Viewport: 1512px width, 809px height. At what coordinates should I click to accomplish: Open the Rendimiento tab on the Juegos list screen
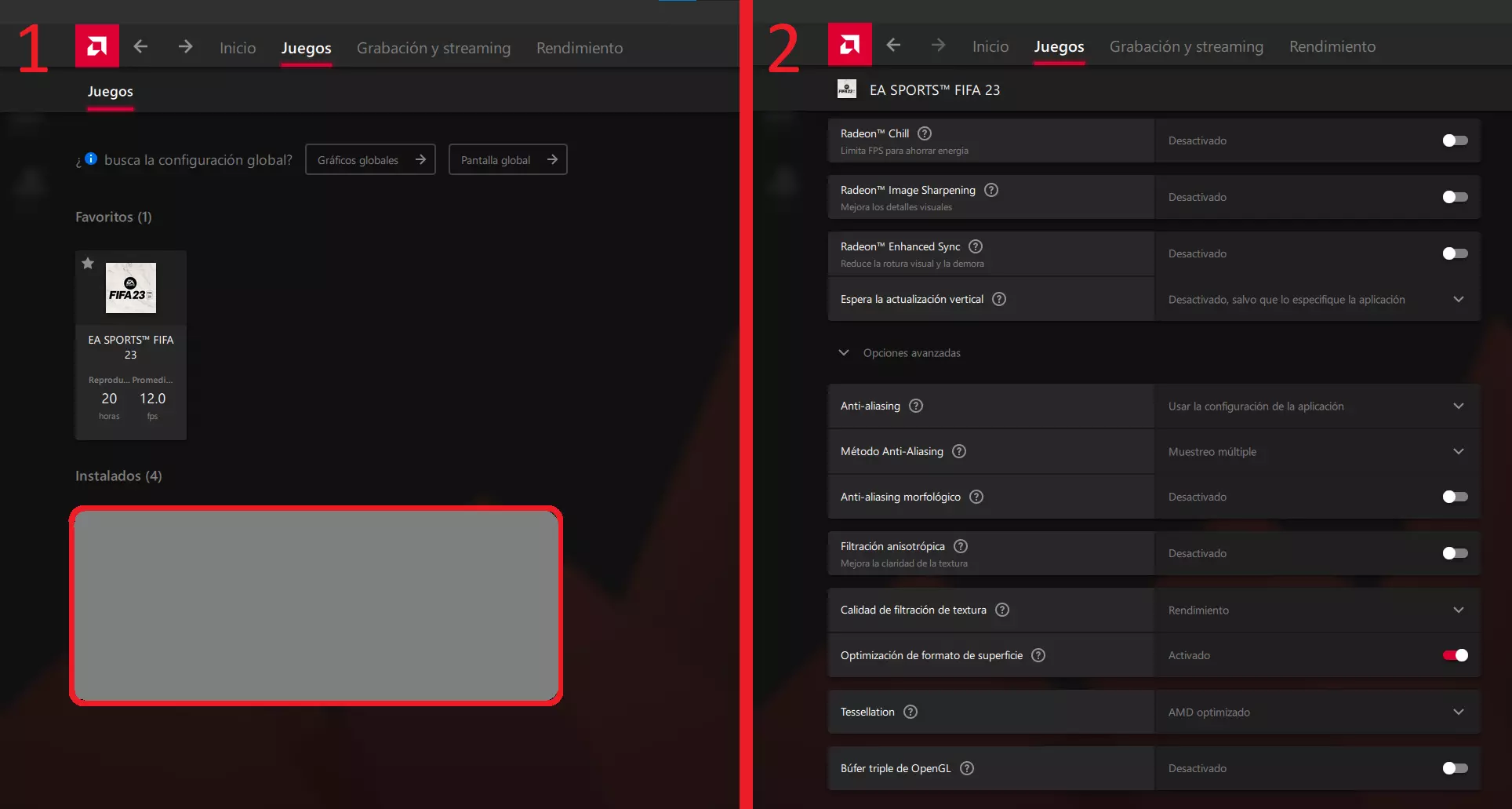[x=580, y=48]
